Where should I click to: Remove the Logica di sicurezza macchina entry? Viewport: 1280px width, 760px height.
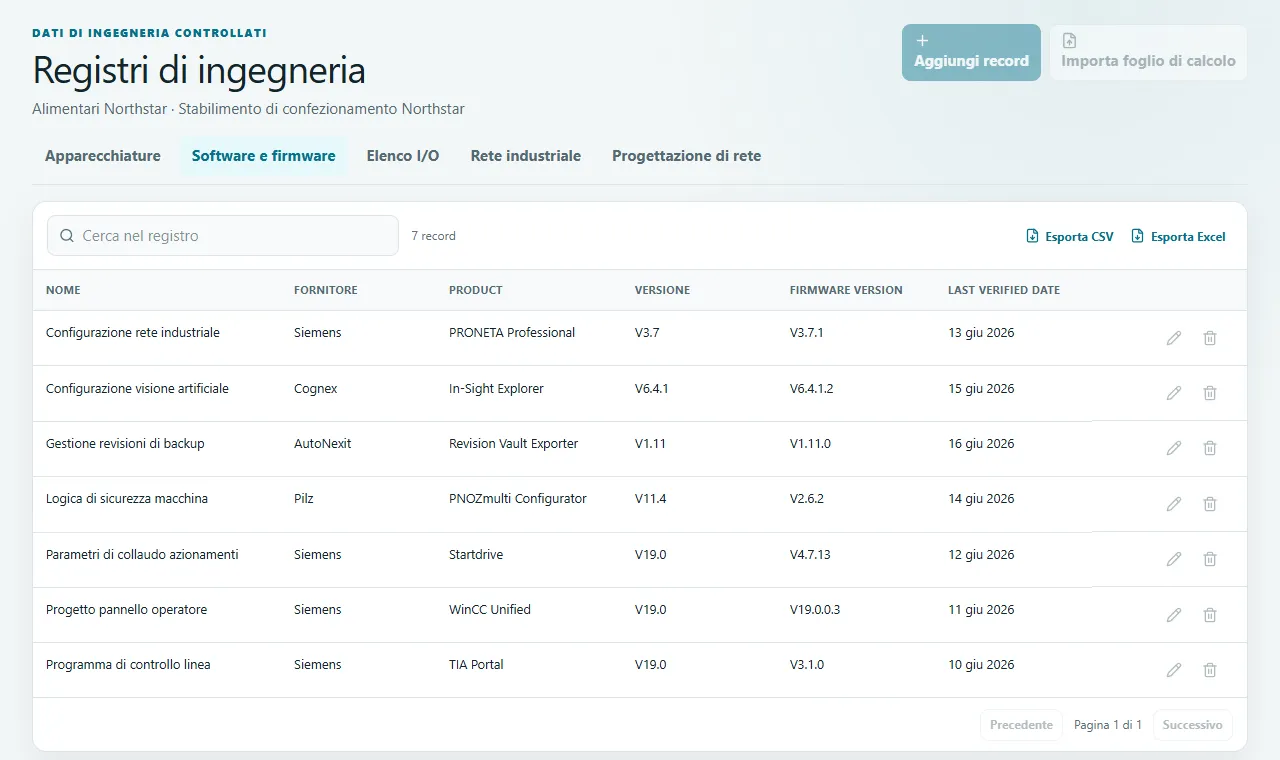[x=1210, y=504]
